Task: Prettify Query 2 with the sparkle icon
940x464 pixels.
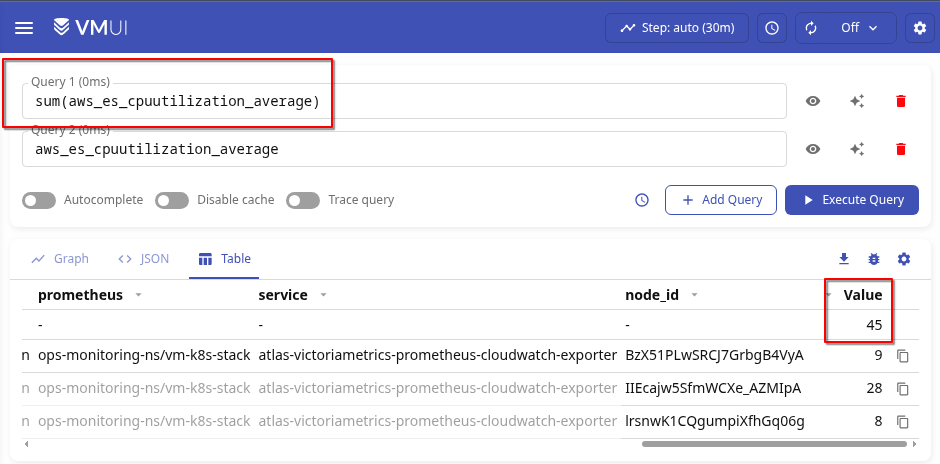Action: pos(857,149)
